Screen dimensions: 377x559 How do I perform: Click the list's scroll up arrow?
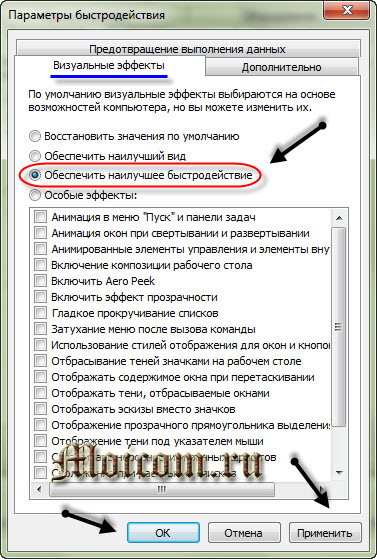pyautogui.click(x=339, y=218)
